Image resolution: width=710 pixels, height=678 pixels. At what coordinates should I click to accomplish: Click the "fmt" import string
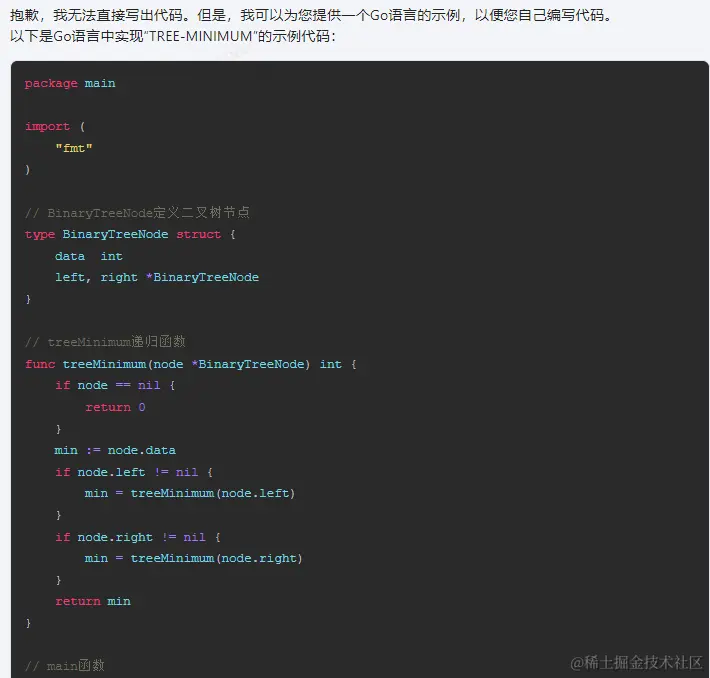74,148
